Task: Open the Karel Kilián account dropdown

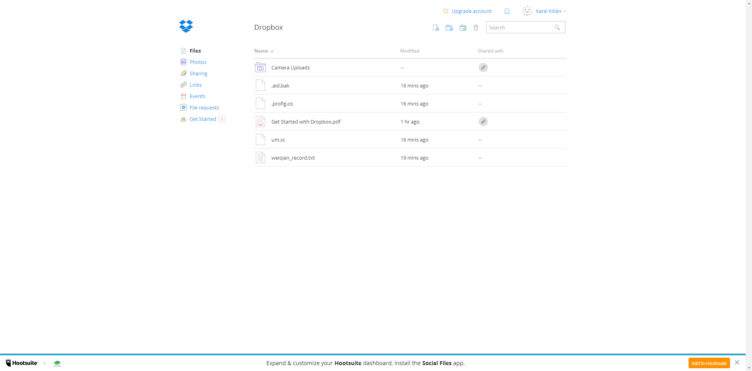Action: coord(551,11)
